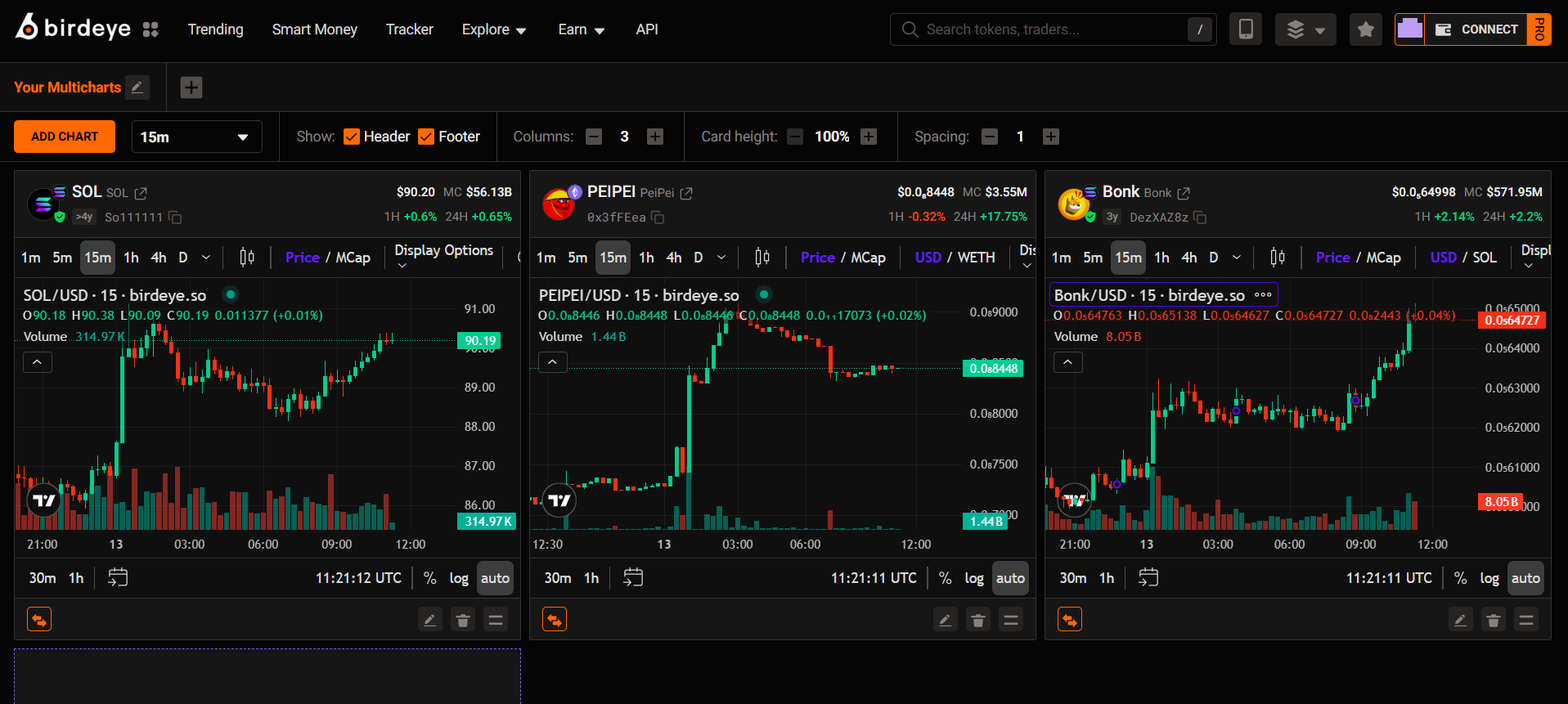Viewport: 1568px width, 704px height.
Task: Open Smart Money page
Action: point(315,29)
